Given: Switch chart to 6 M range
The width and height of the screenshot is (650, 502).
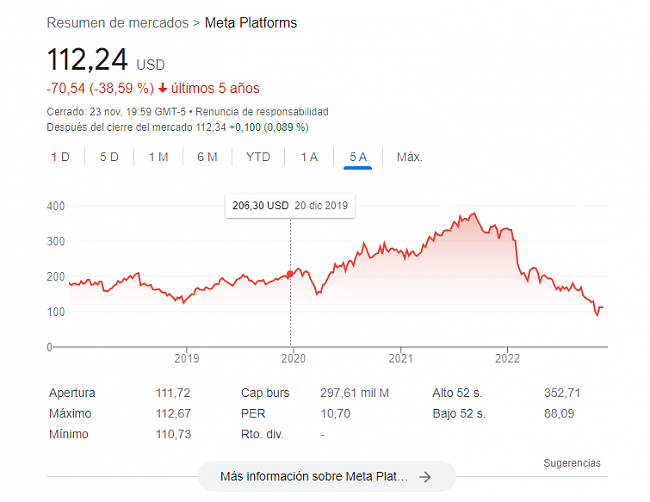Looking at the screenshot, I should 207,157.
